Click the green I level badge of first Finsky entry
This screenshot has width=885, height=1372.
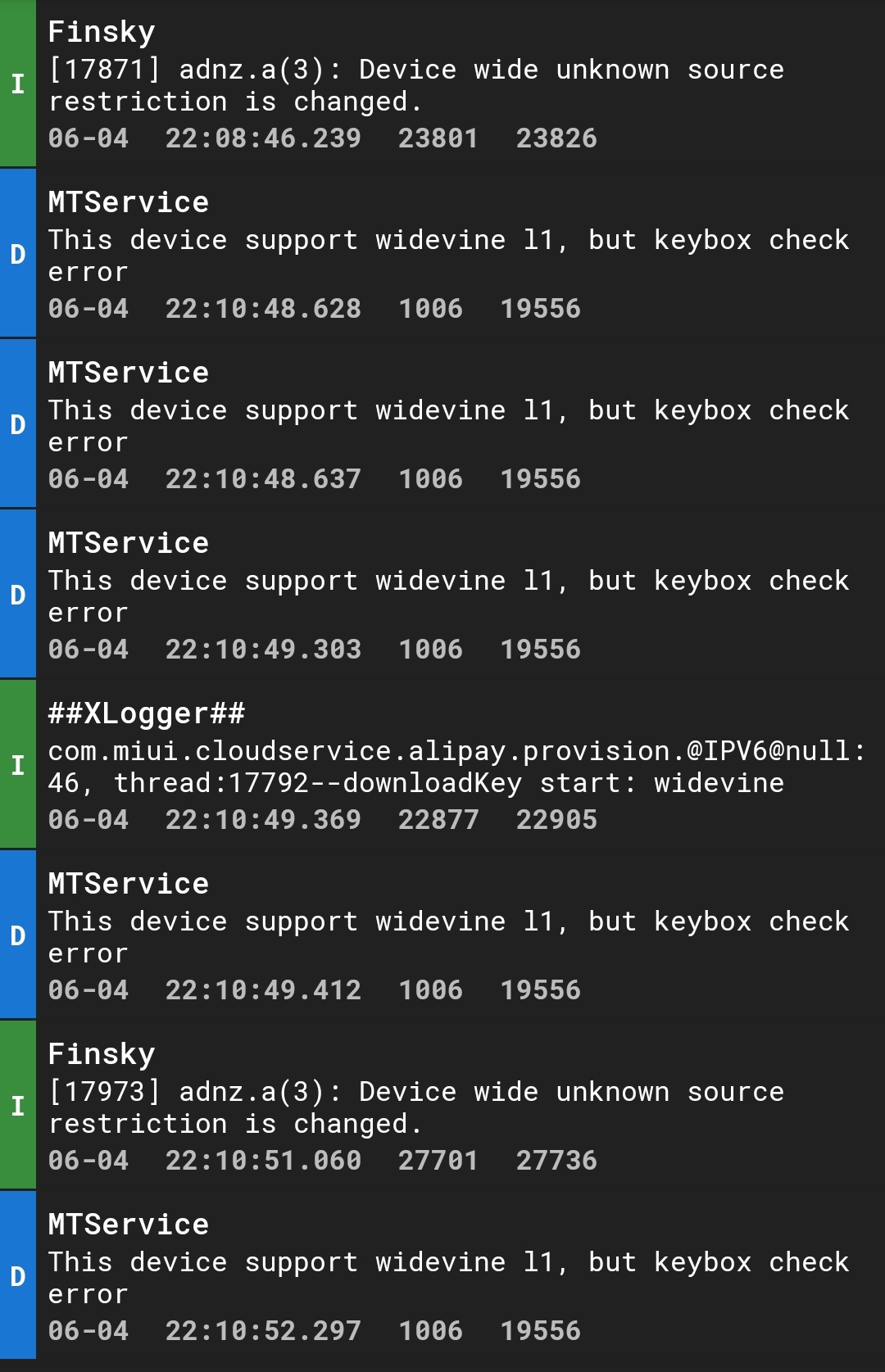18,83
